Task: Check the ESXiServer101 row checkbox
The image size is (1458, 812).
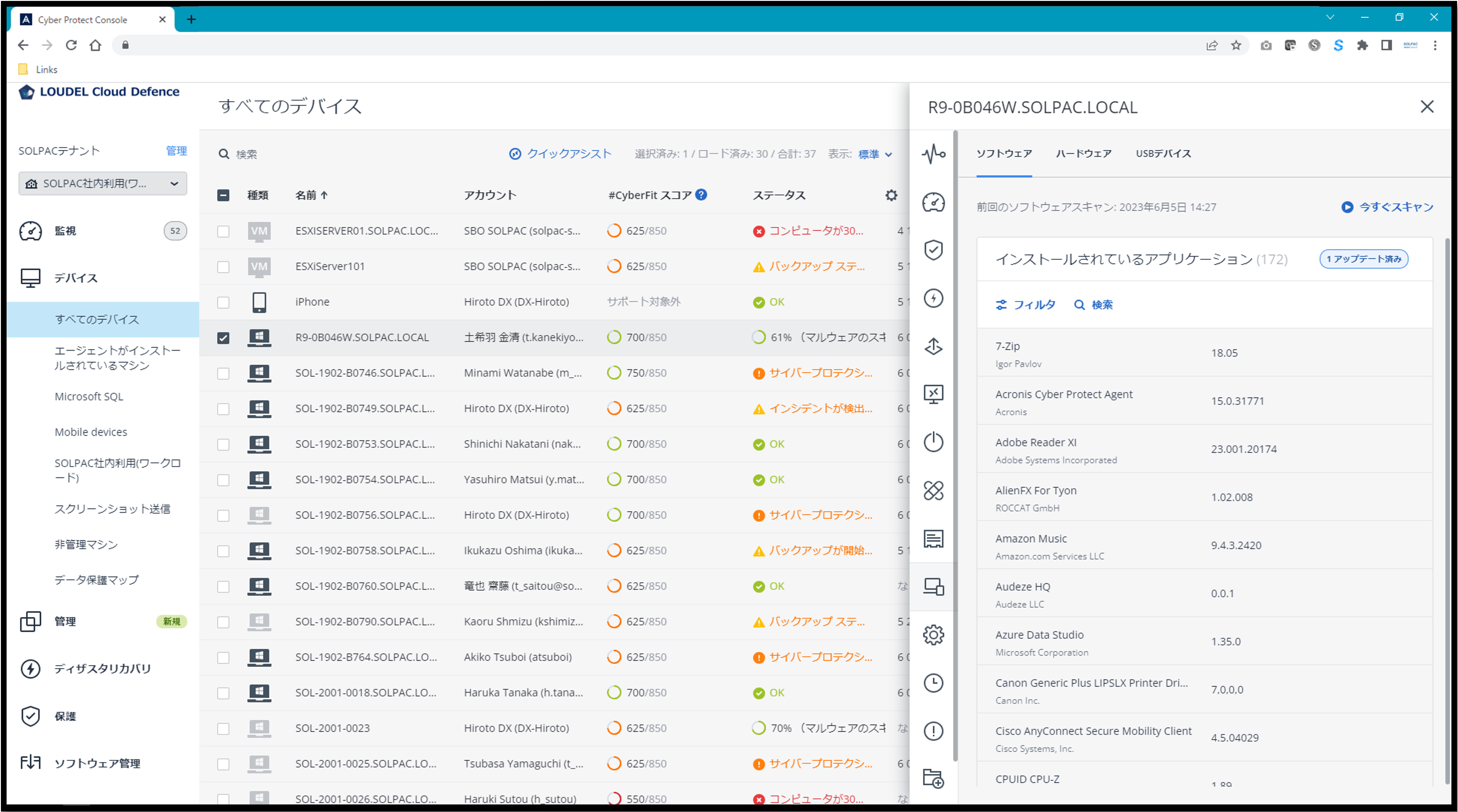Action: point(223,266)
